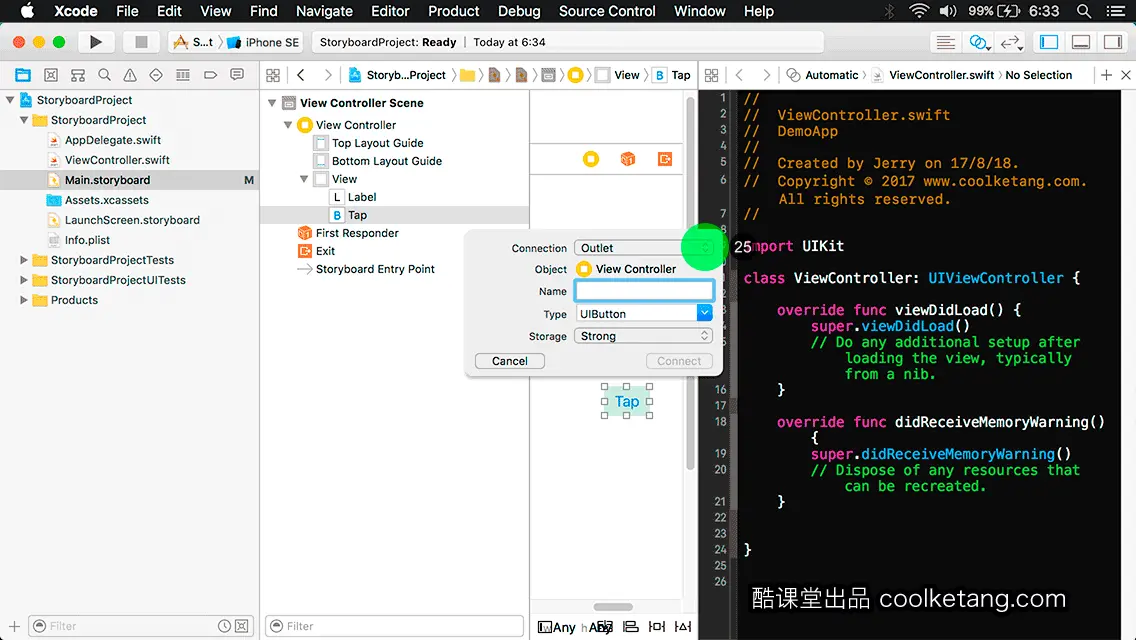Select the Label item in document outline

pyautogui.click(x=362, y=197)
